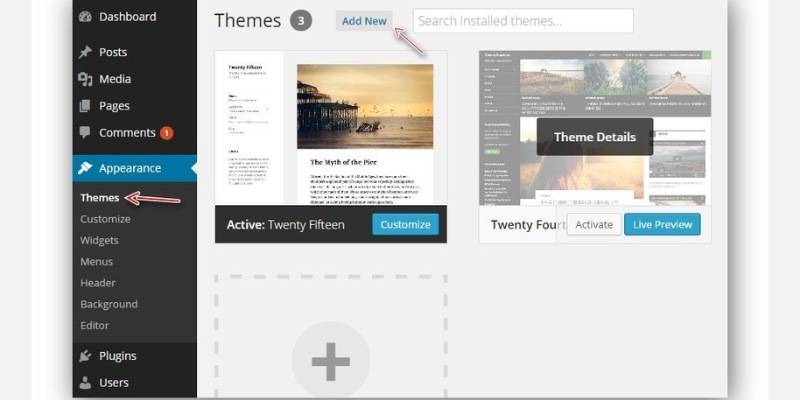The height and width of the screenshot is (400, 800).
Task: Open Menus under Appearance
Action: click(97, 261)
